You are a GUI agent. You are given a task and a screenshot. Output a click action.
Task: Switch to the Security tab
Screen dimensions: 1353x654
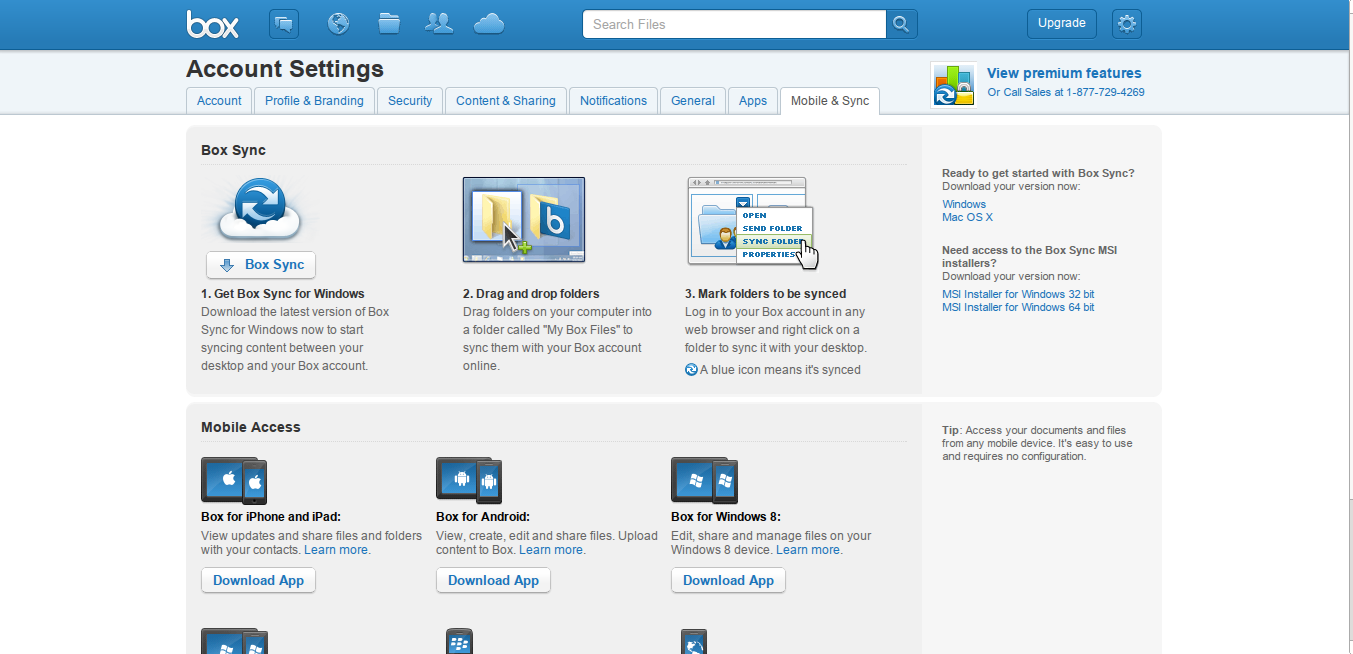click(410, 101)
